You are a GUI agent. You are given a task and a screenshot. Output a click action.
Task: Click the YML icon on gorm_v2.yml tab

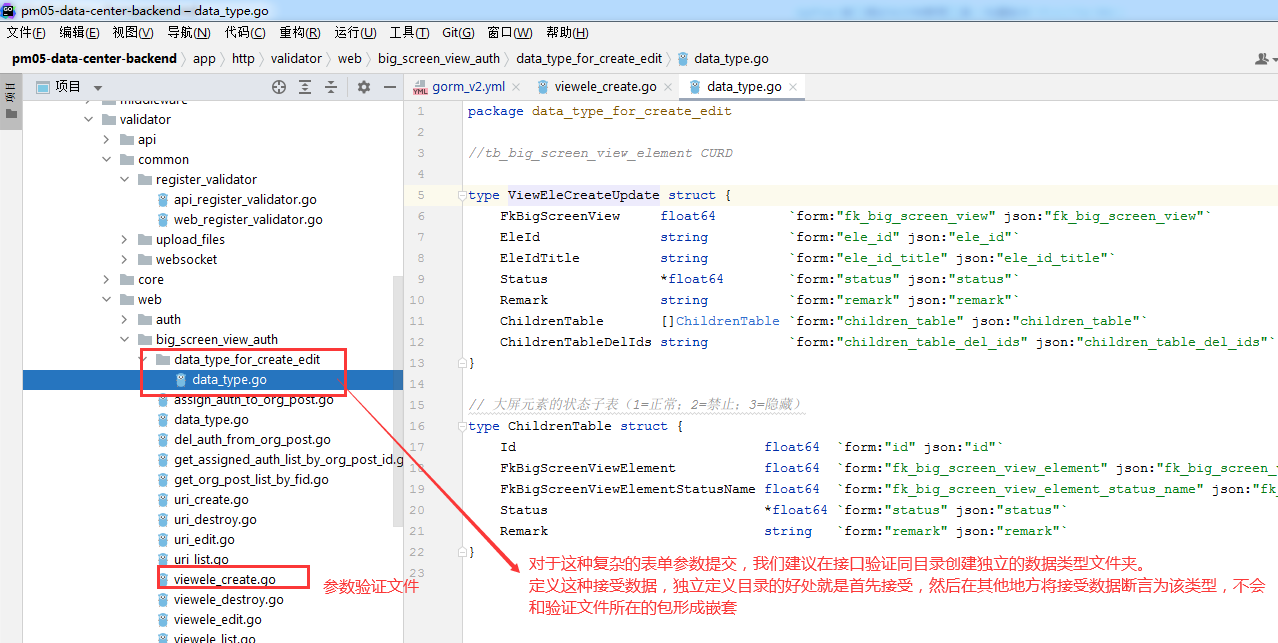tap(420, 87)
